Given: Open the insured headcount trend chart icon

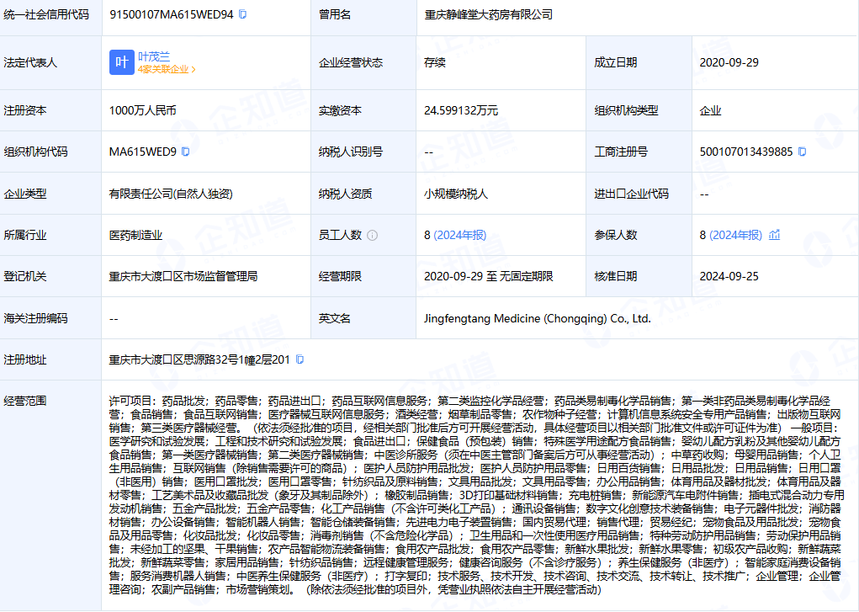Looking at the screenshot, I should (x=775, y=235).
